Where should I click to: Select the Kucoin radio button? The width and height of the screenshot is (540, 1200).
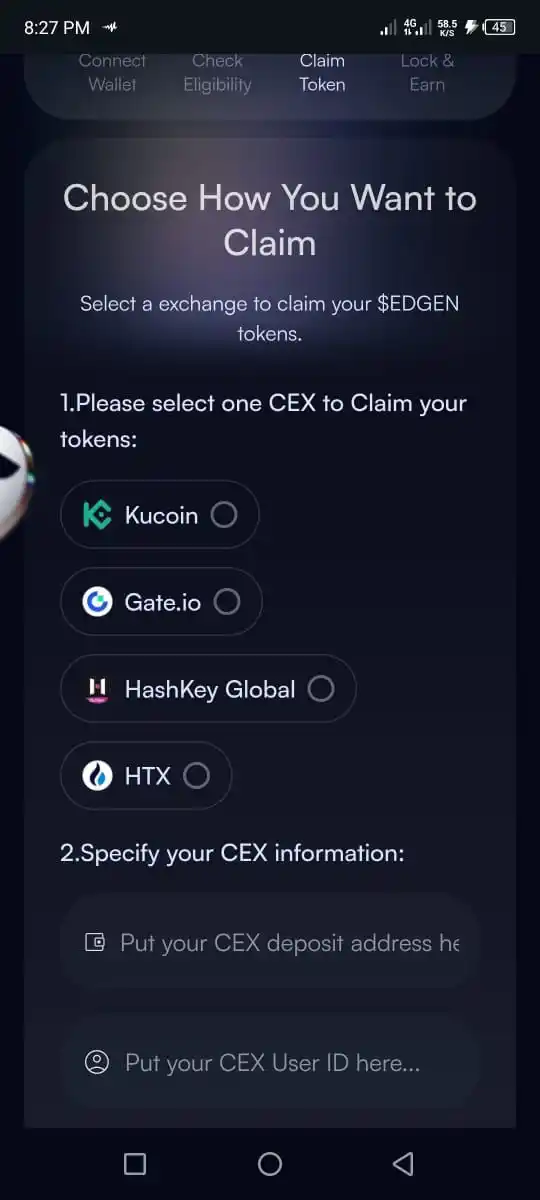[224, 515]
